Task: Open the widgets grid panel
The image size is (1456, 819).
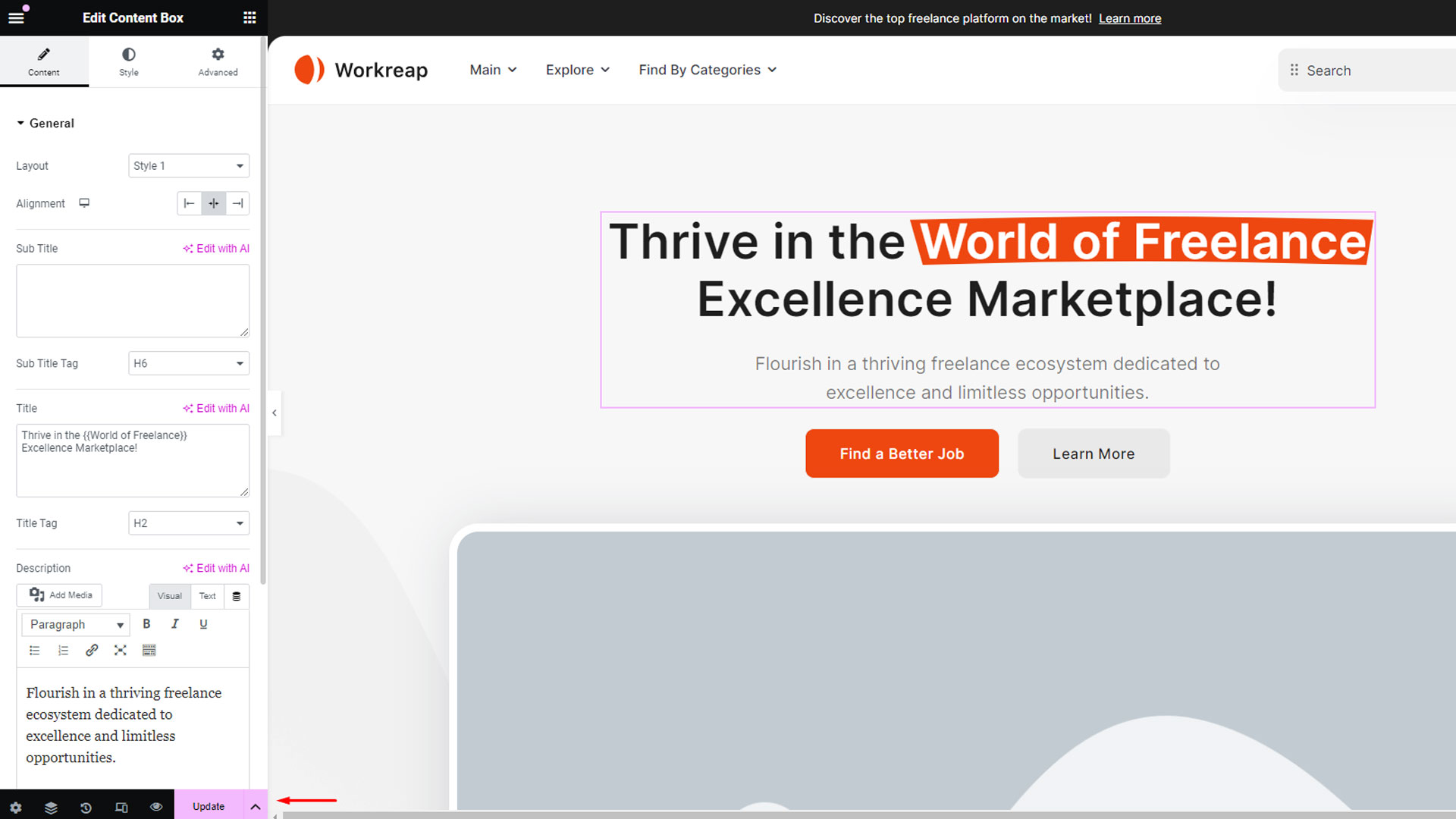Action: coord(249,17)
